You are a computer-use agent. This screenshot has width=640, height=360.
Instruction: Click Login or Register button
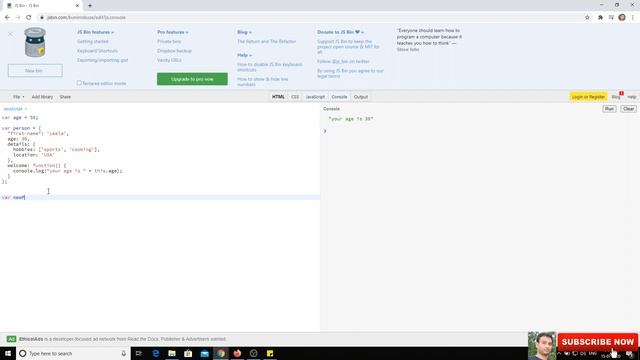tap(588, 97)
